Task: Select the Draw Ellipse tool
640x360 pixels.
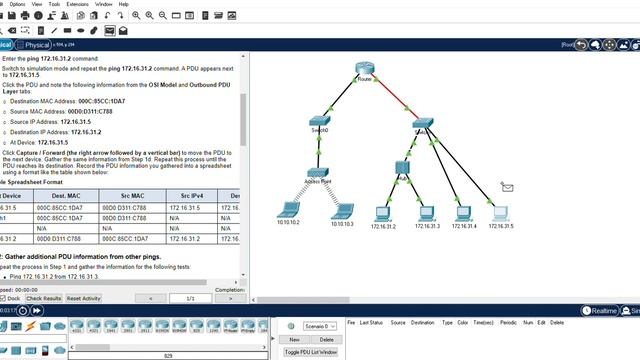Action: [x=81, y=31]
